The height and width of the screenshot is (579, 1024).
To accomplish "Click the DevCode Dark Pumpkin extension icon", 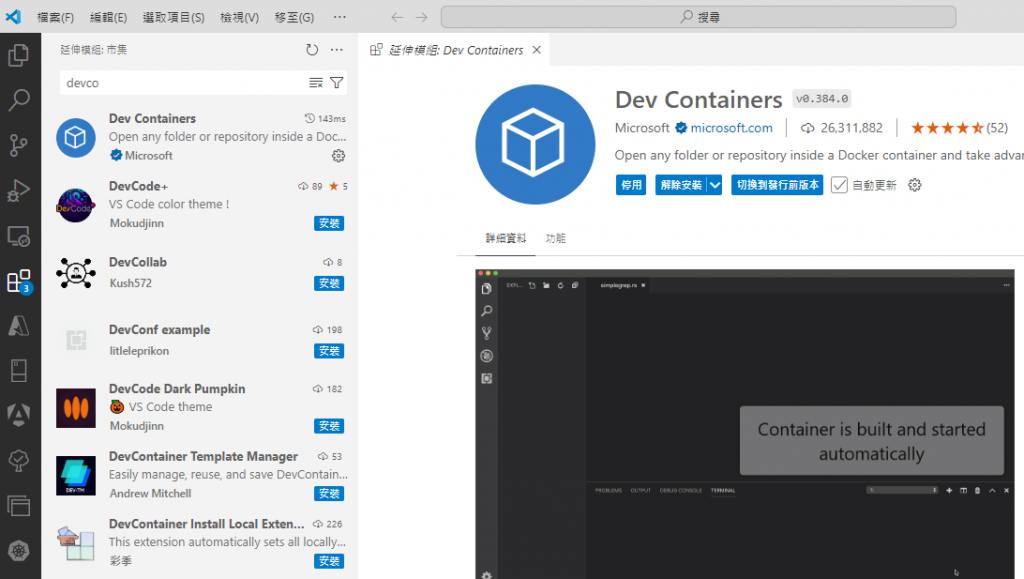I will (x=76, y=408).
